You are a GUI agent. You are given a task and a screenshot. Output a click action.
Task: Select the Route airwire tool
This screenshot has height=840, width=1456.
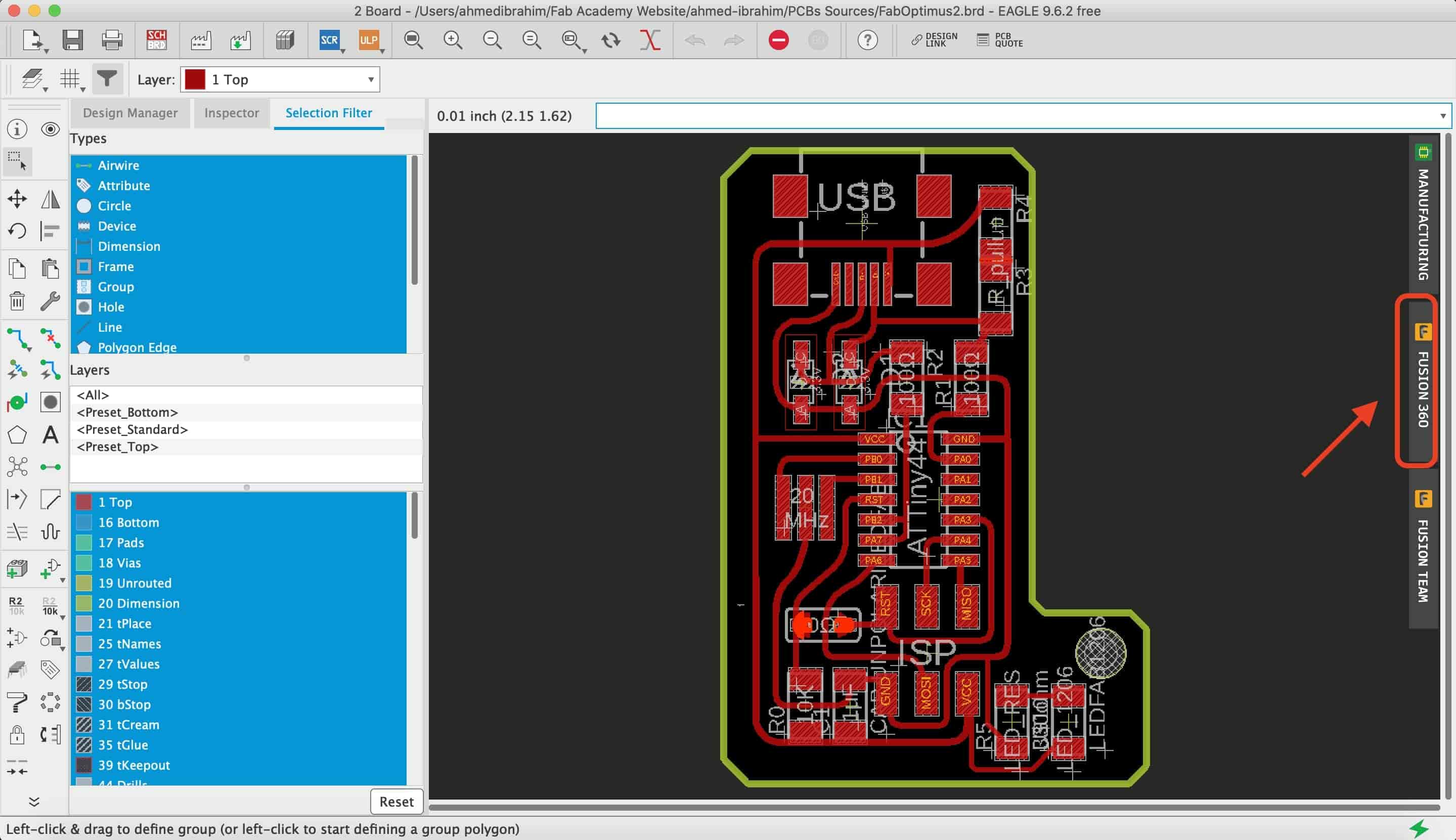tap(17, 339)
